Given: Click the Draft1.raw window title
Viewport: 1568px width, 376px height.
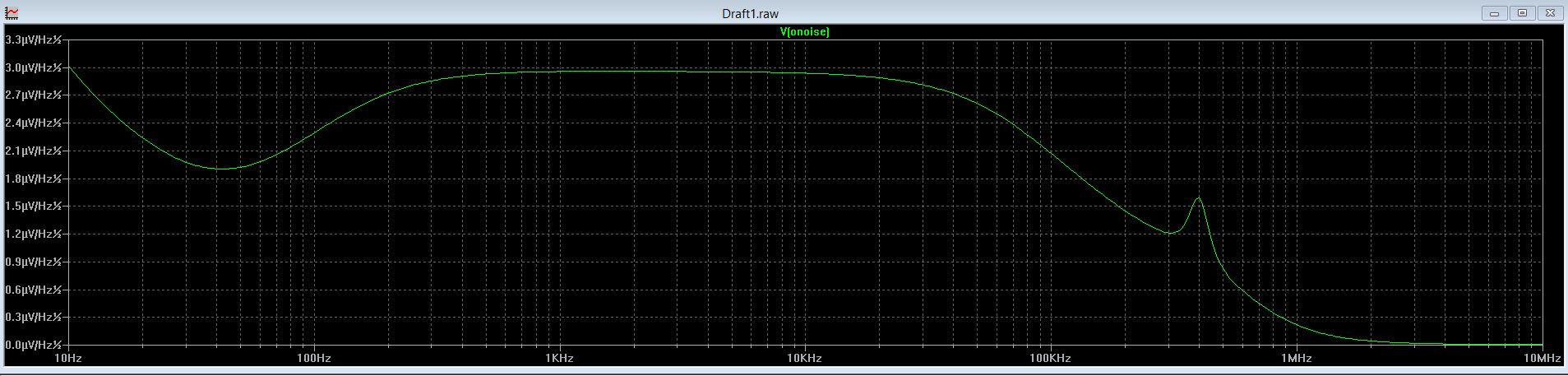Looking at the screenshot, I should tap(750, 14).
